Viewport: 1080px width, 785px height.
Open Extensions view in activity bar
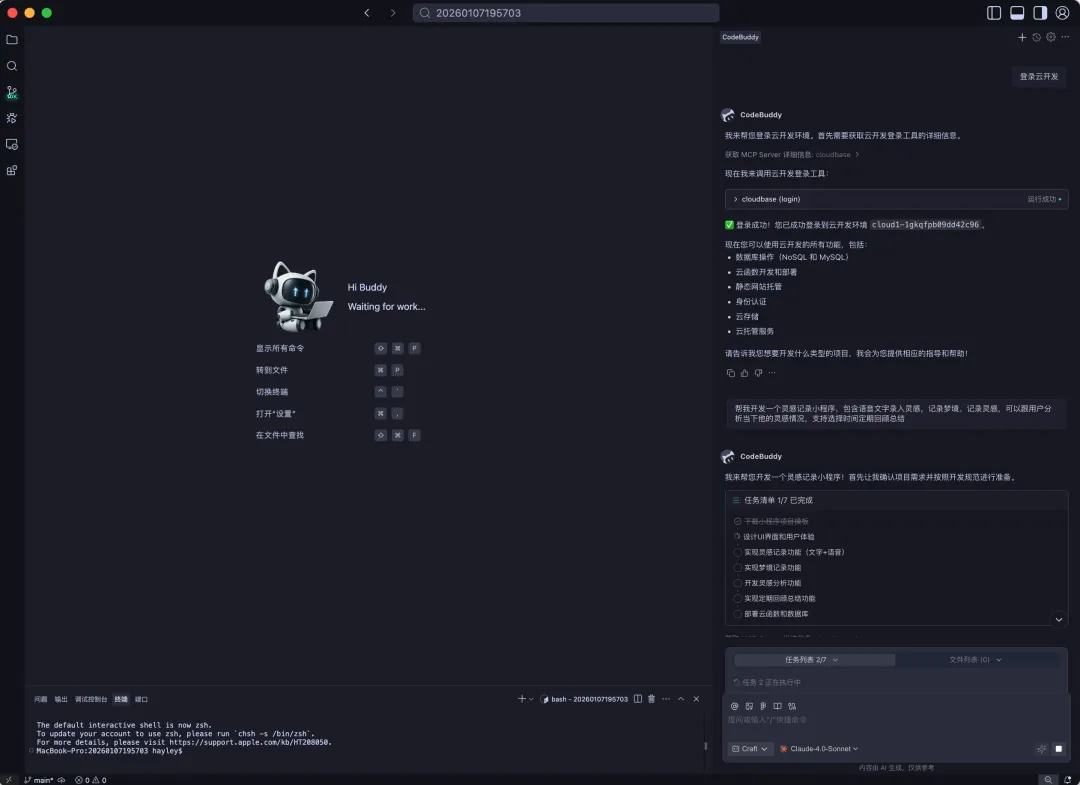click(12, 171)
